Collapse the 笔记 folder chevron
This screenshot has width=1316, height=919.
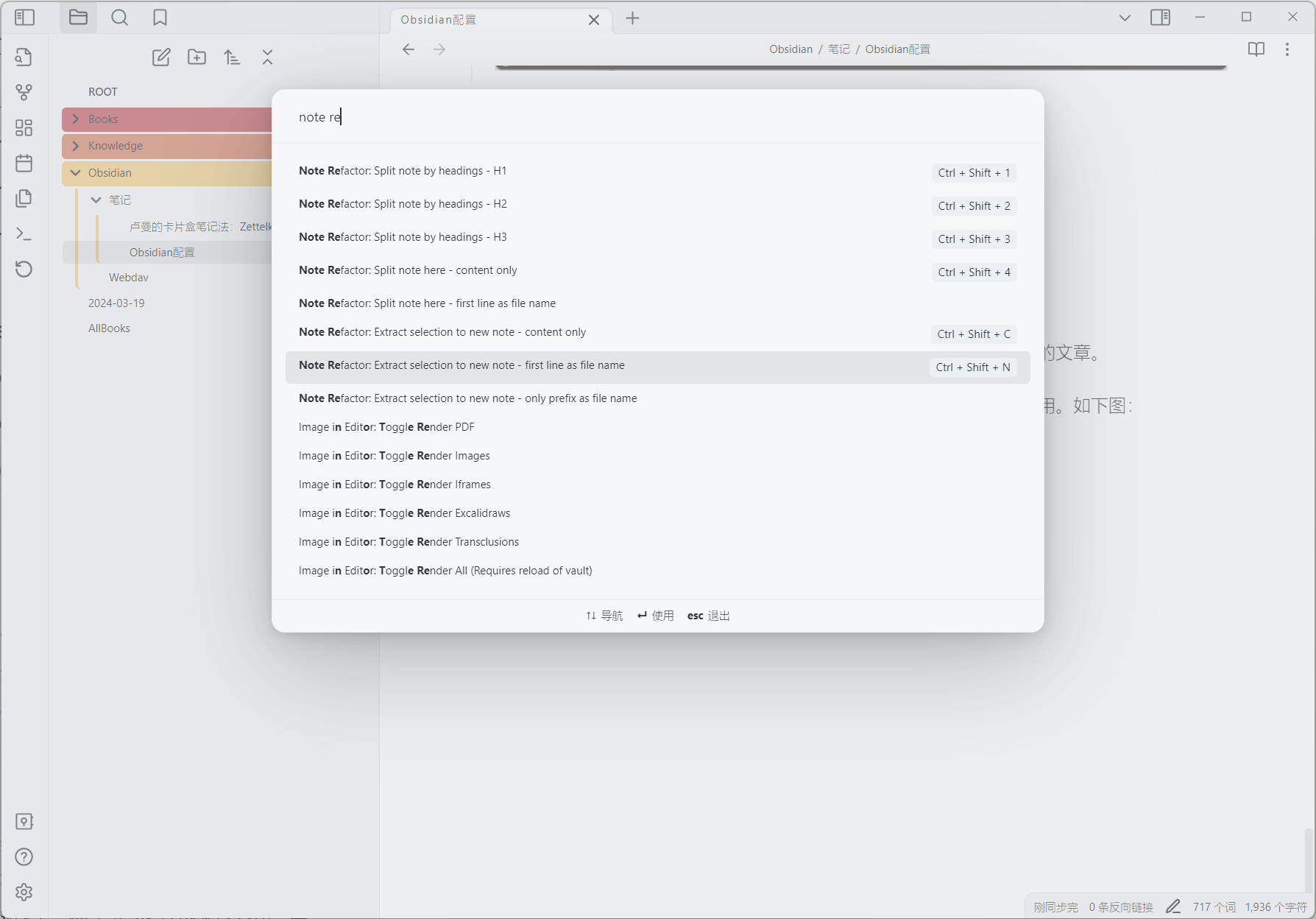point(96,200)
